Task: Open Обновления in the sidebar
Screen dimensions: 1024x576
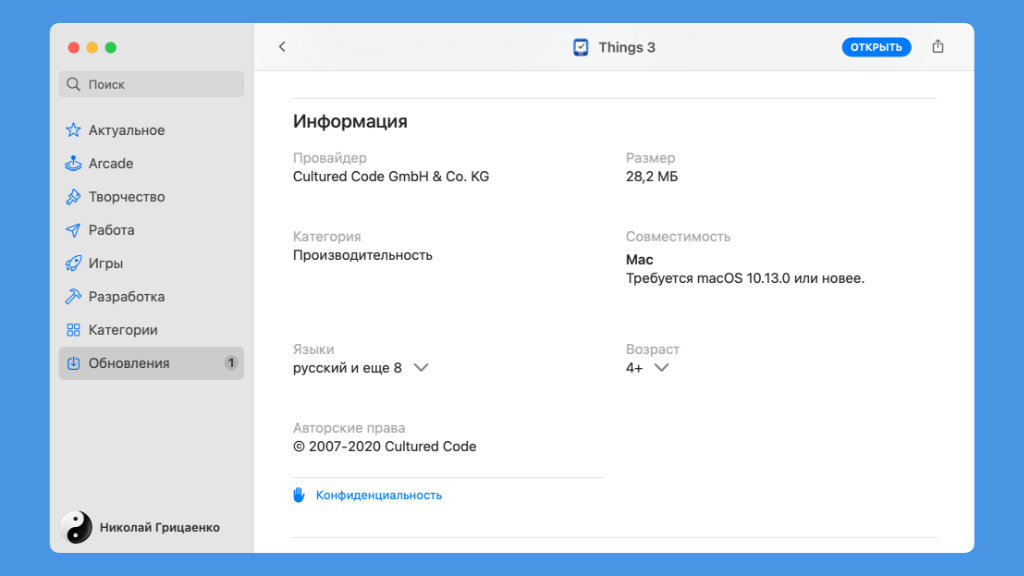Action: click(151, 363)
